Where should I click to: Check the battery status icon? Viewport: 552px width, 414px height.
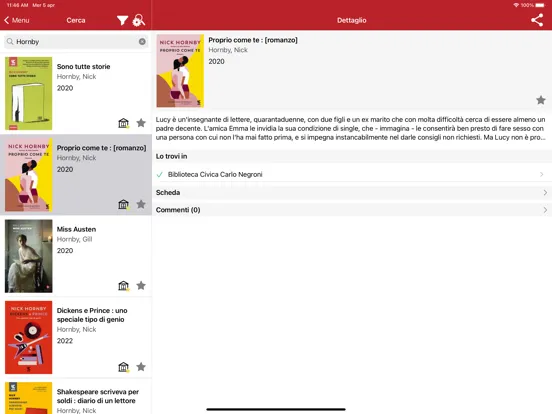pyautogui.click(x=540, y=5)
